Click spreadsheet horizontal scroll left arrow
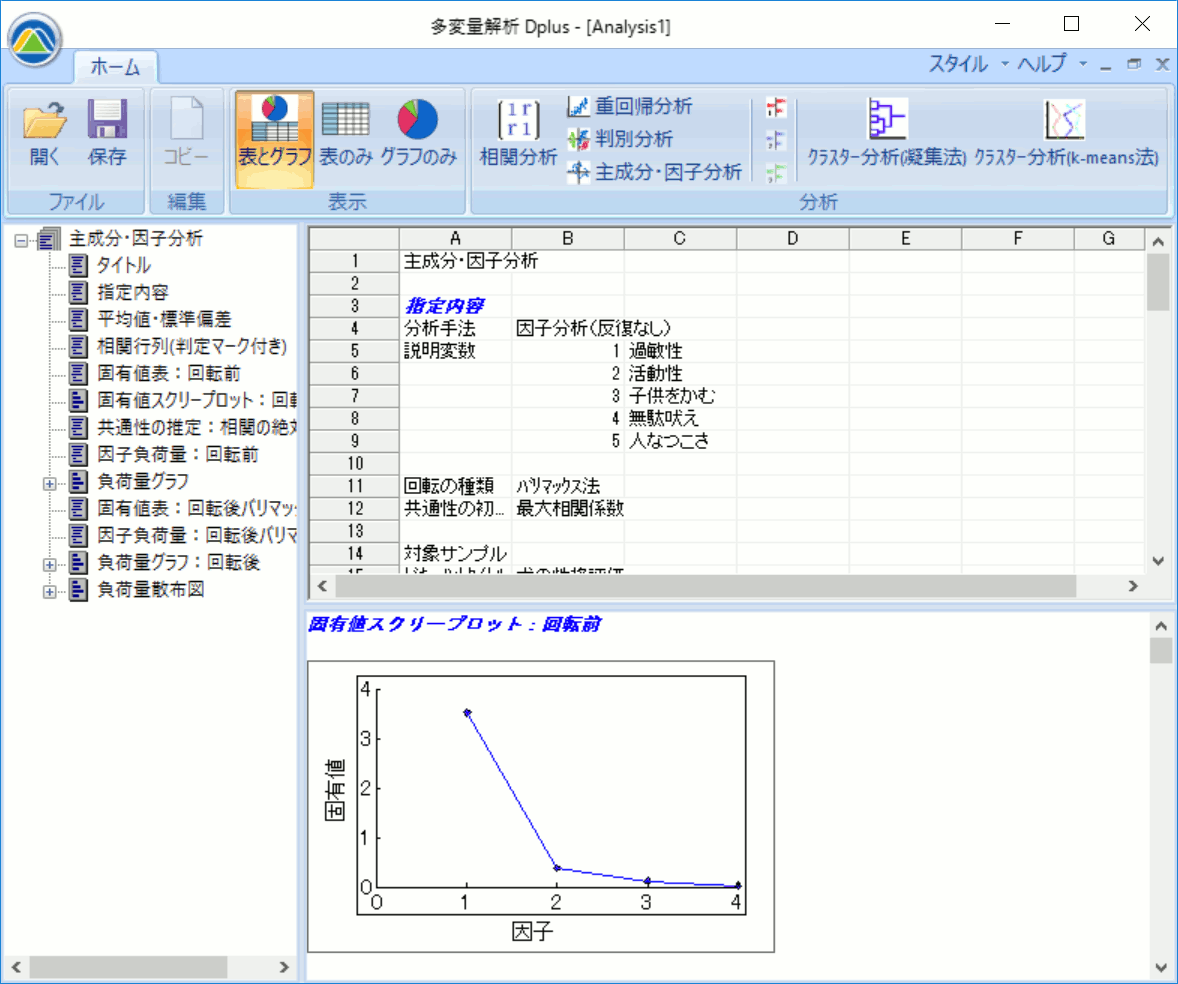Image resolution: width=1178 pixels, height=984 pixels. pyautogui.click(x=322, y=586)
